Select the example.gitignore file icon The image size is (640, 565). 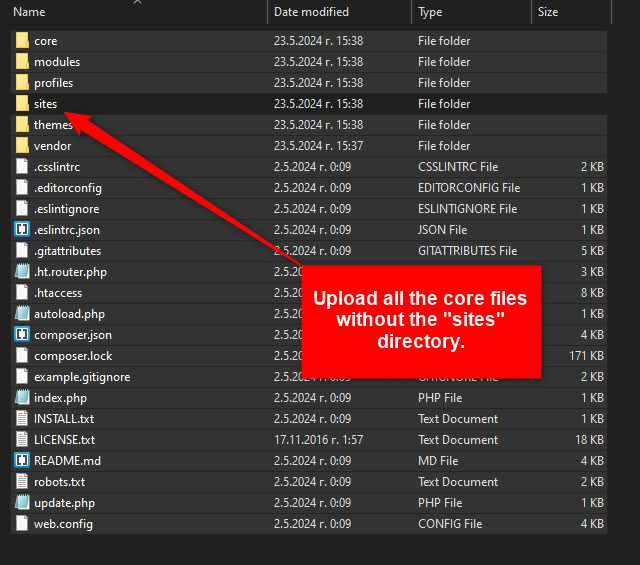click(22, 377)
